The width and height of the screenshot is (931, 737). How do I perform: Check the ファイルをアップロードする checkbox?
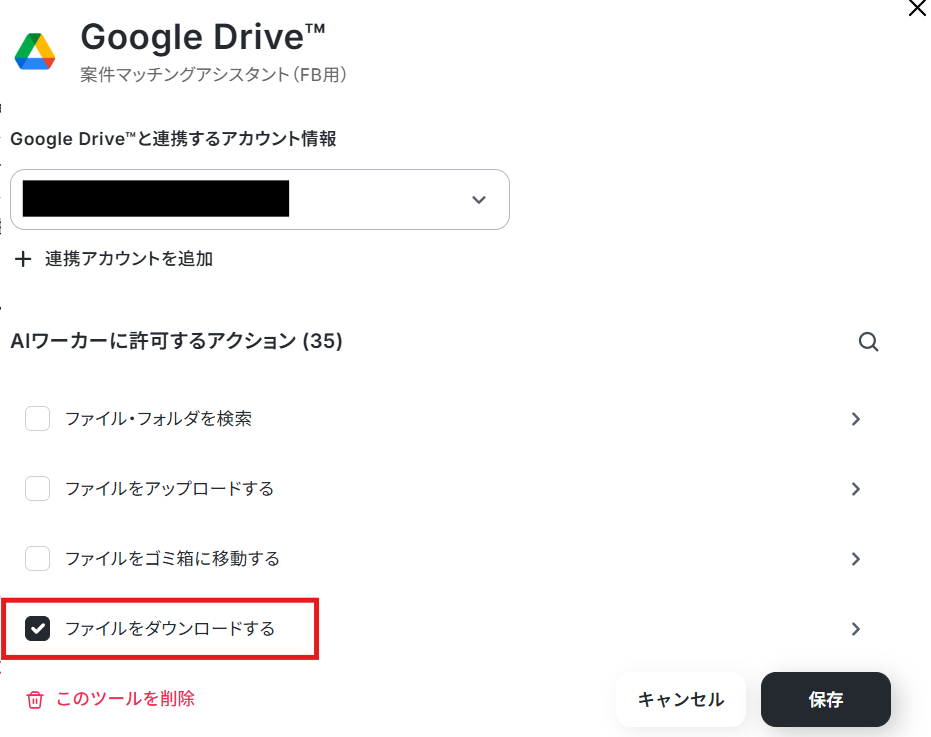tap(38, 489)
